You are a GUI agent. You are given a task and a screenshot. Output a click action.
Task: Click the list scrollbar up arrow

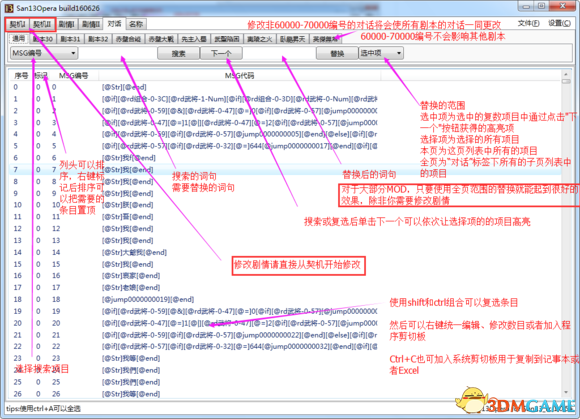pyautogui.click(x=566, y=74)
